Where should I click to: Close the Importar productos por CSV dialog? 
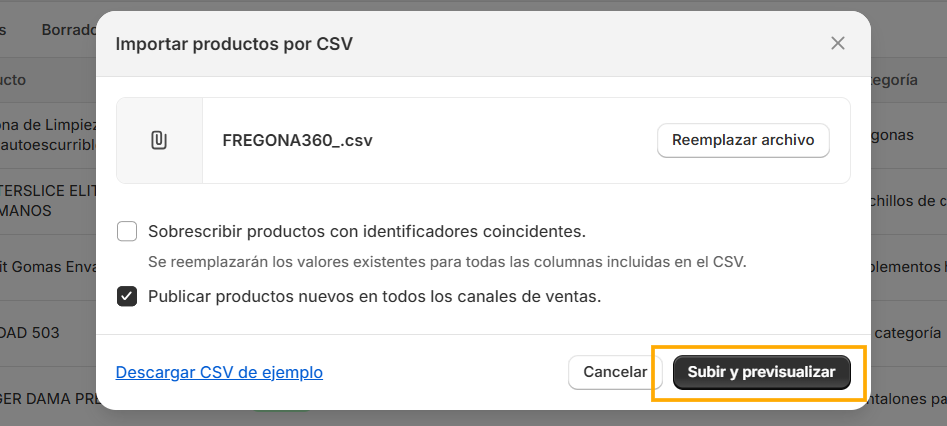pos(837,43)
